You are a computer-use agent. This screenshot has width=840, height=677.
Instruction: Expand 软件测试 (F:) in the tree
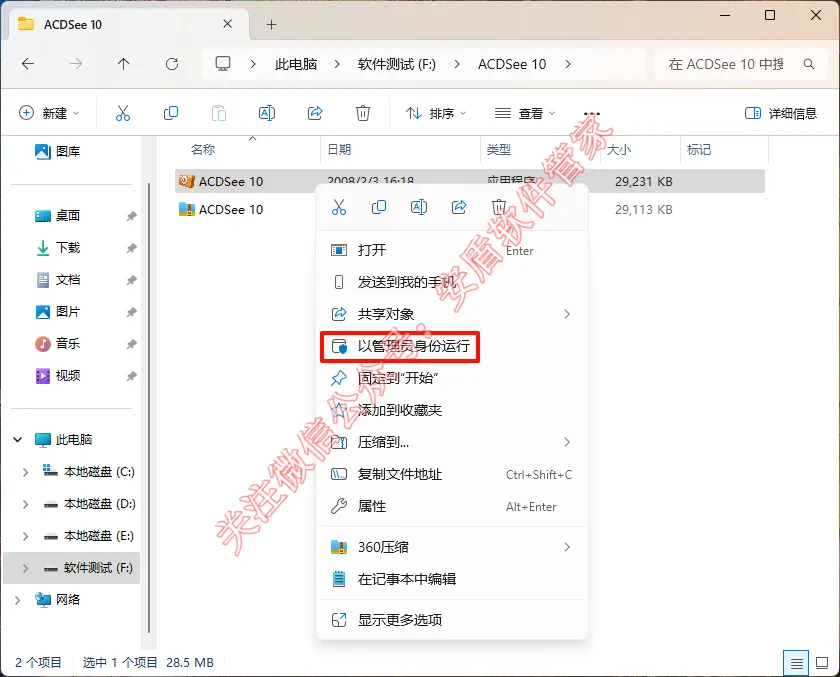(x=25, y=568)
